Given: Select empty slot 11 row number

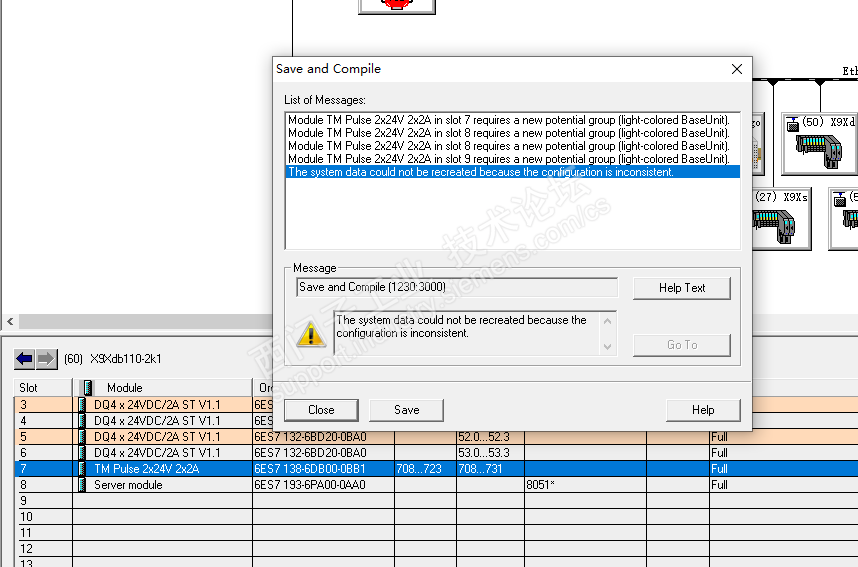Looking at the screenshot, I should point(26,532).
